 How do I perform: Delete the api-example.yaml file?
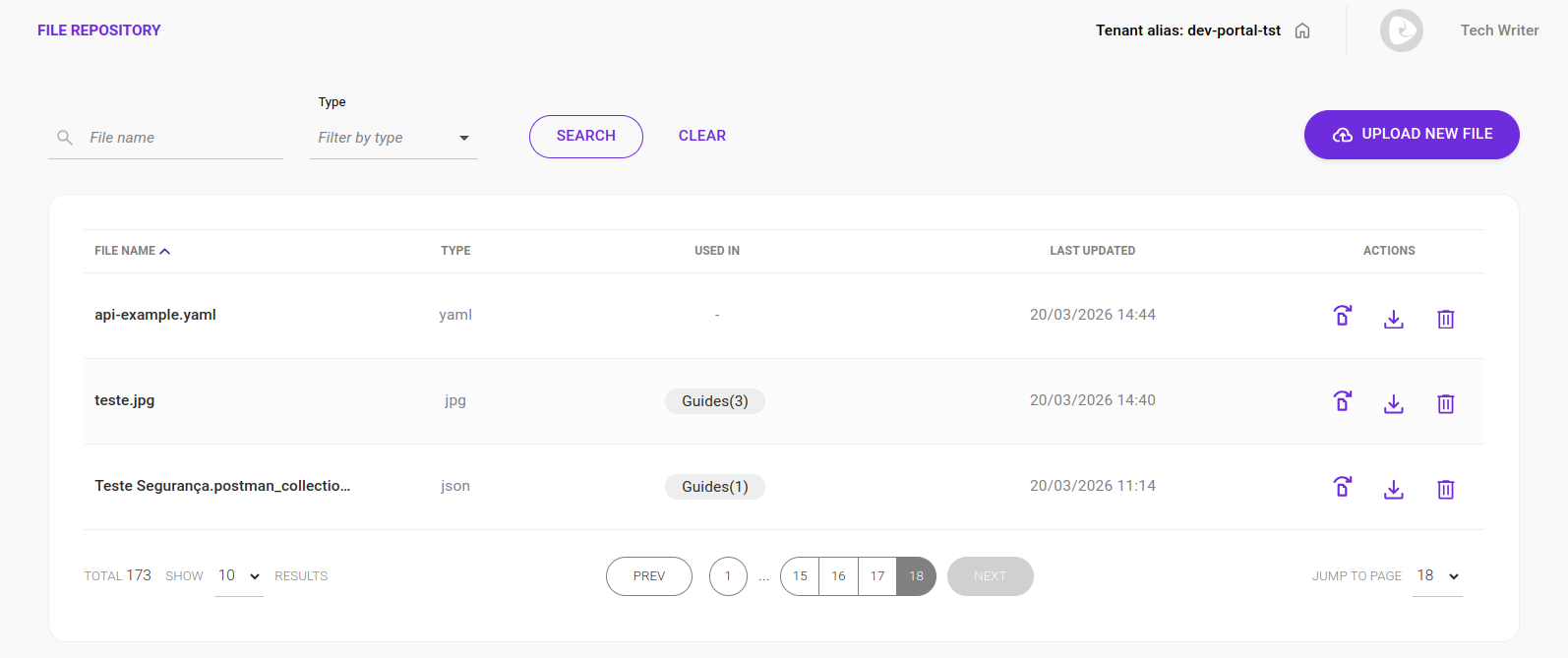pos(1445,319)
